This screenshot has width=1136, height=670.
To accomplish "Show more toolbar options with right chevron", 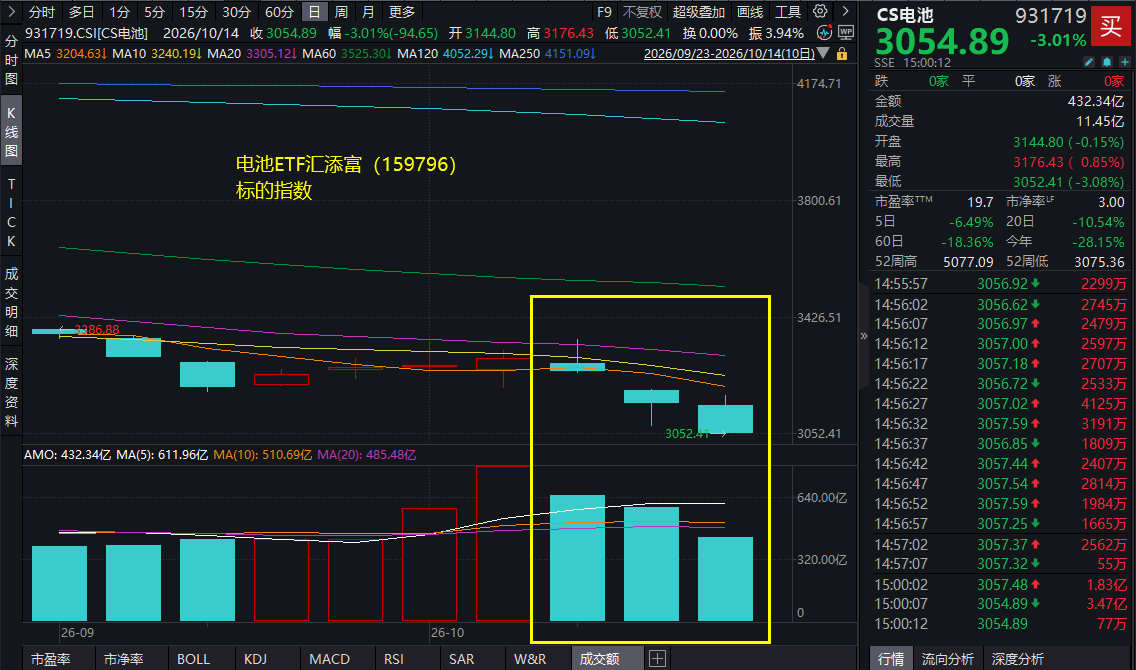I will click(x=845, y=12).
